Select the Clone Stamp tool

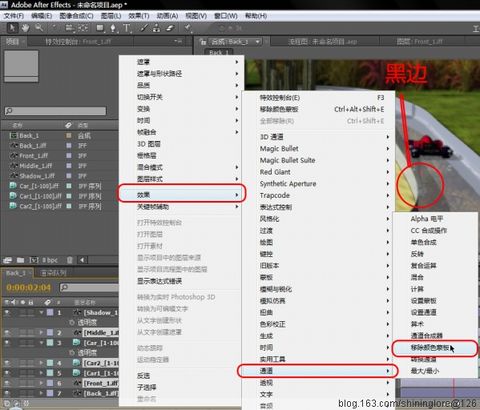point(156,28)
